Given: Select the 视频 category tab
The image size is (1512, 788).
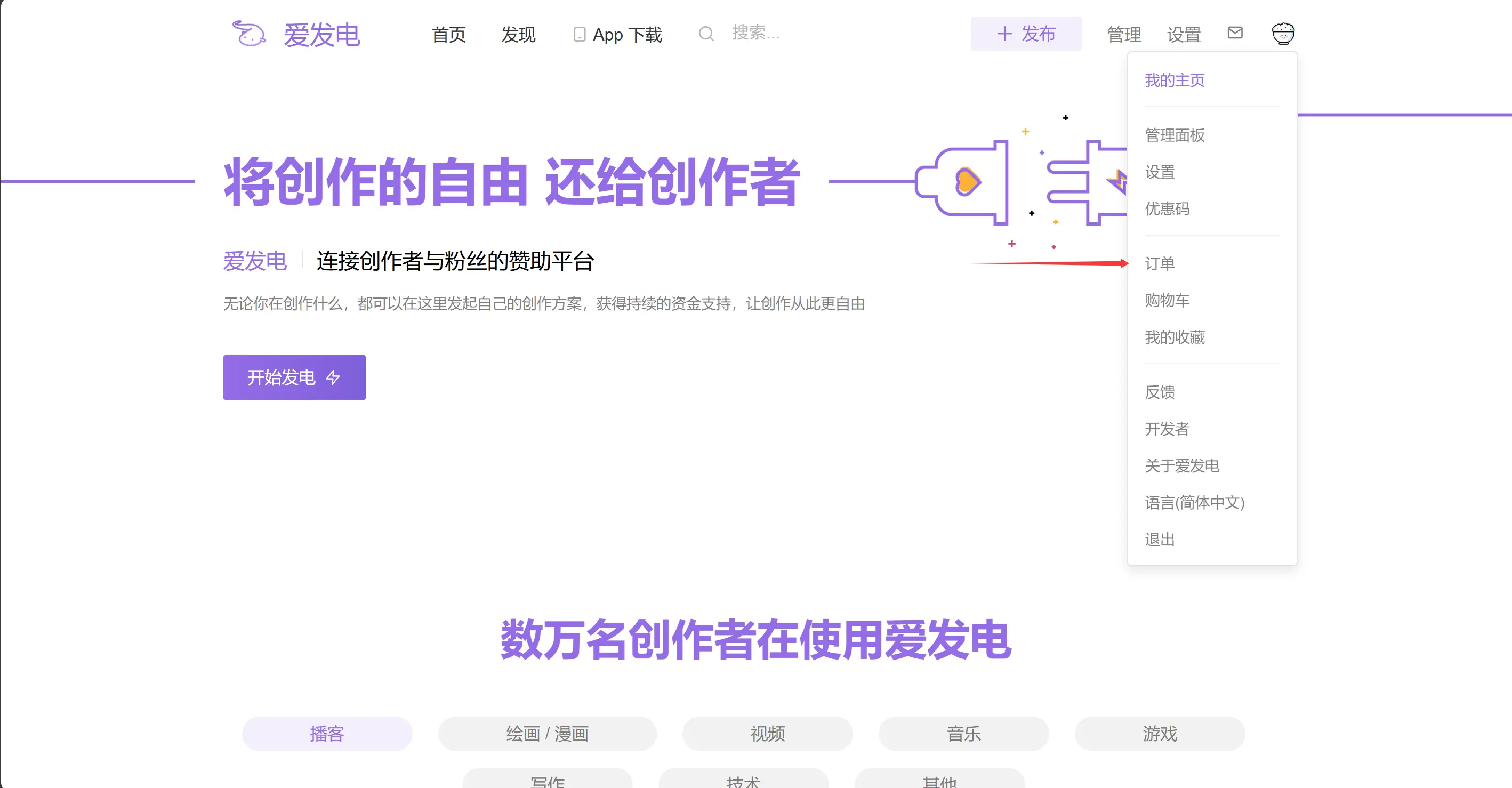Looking at the screenshot, I should 767,734.
